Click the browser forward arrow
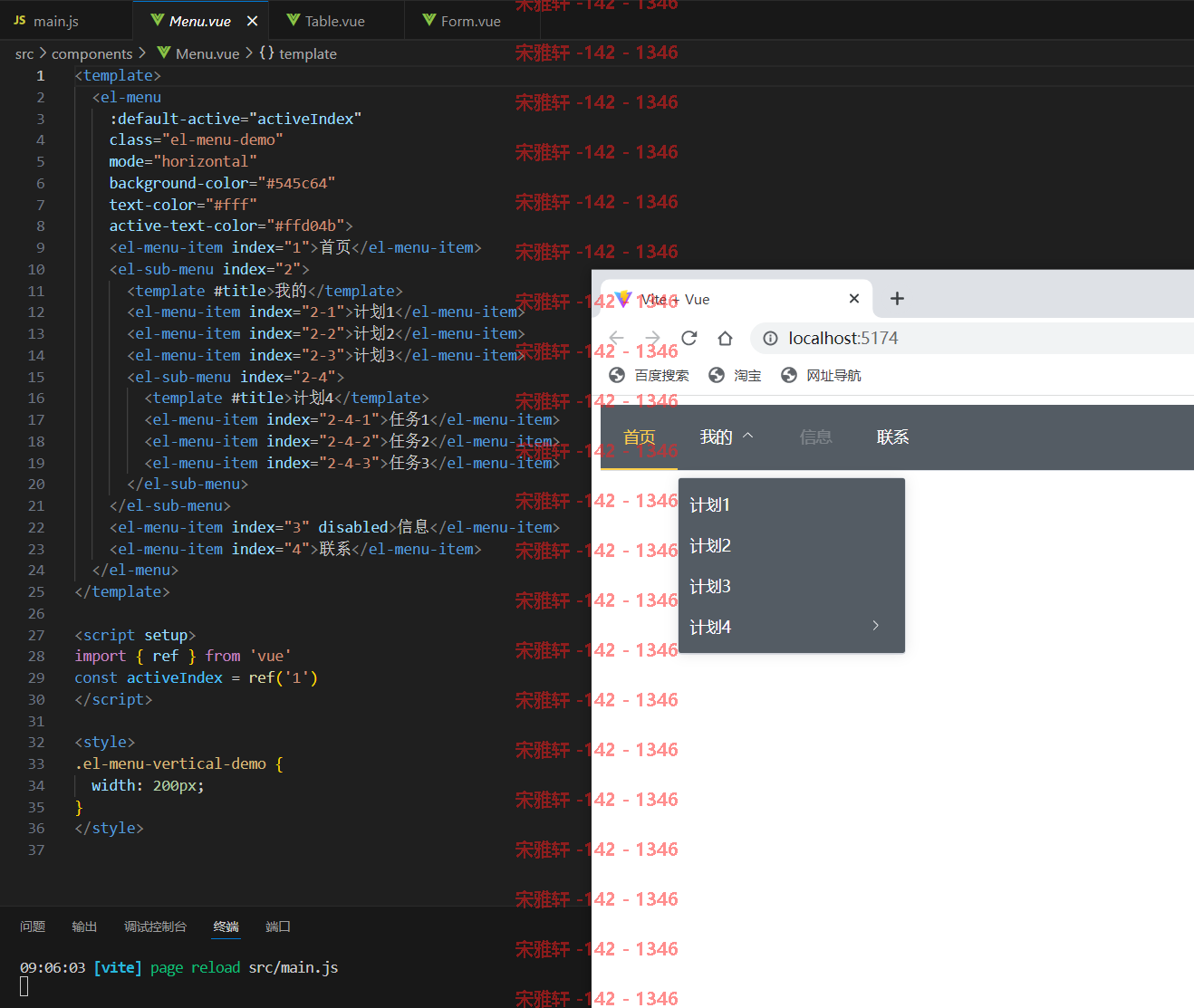Viewport: 1194px width, 1008px height. [x=653, y=338]
